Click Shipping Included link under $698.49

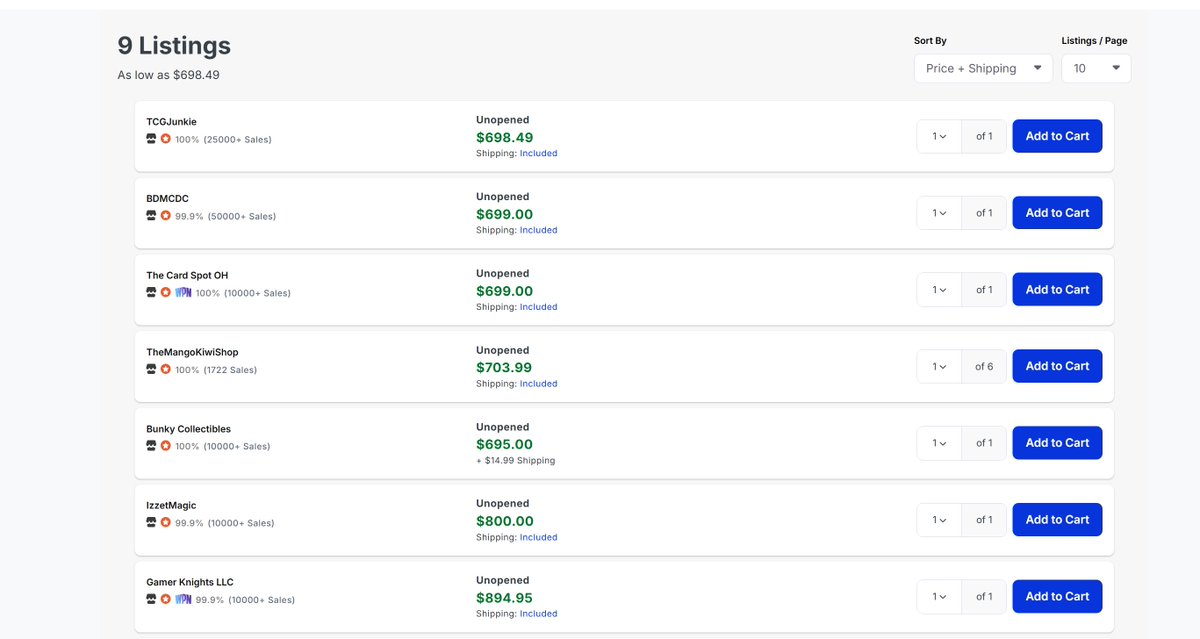(538, 154)
